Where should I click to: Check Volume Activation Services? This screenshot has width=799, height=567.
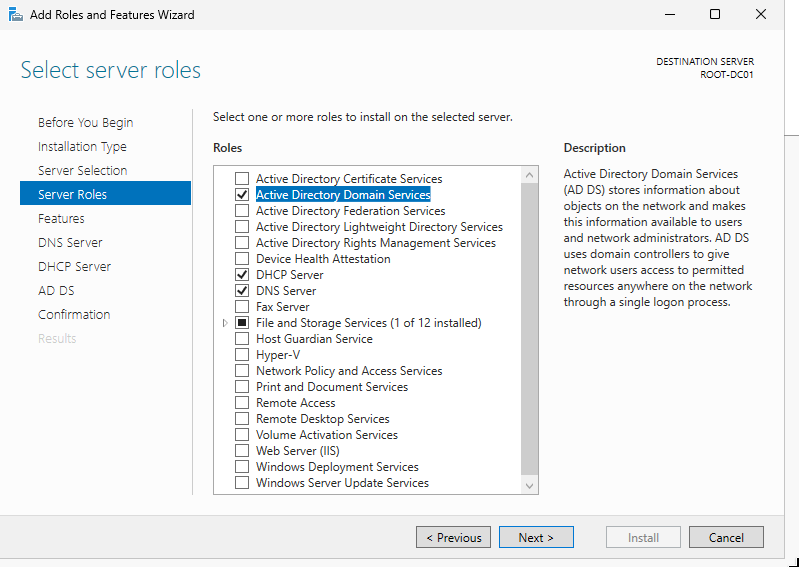242,435
